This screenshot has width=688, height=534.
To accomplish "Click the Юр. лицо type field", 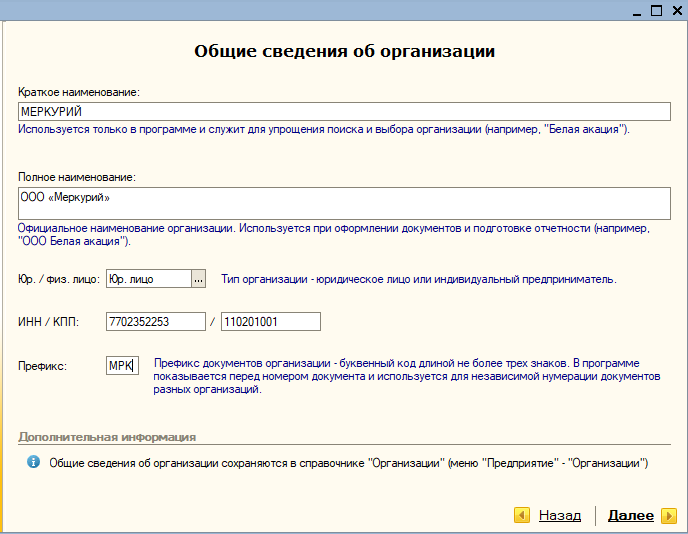I will (149, 279).
